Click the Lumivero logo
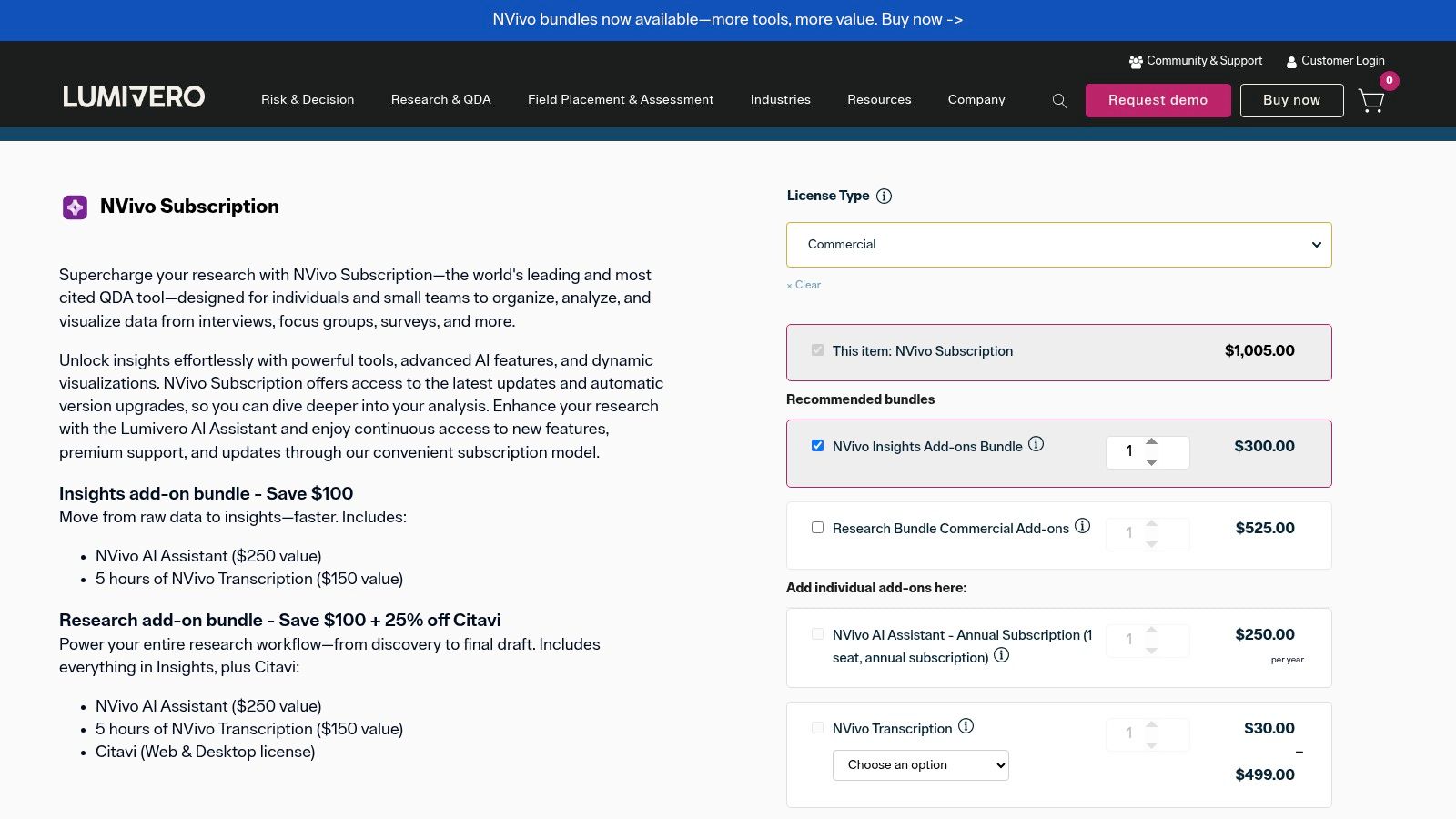The image size is (1456, 819). (134, 97)
